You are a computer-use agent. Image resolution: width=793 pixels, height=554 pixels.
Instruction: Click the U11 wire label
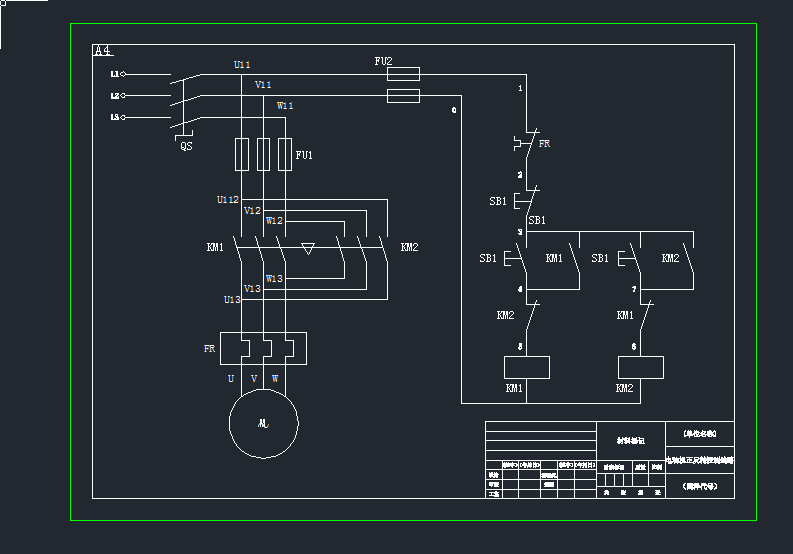click(242, 65)
